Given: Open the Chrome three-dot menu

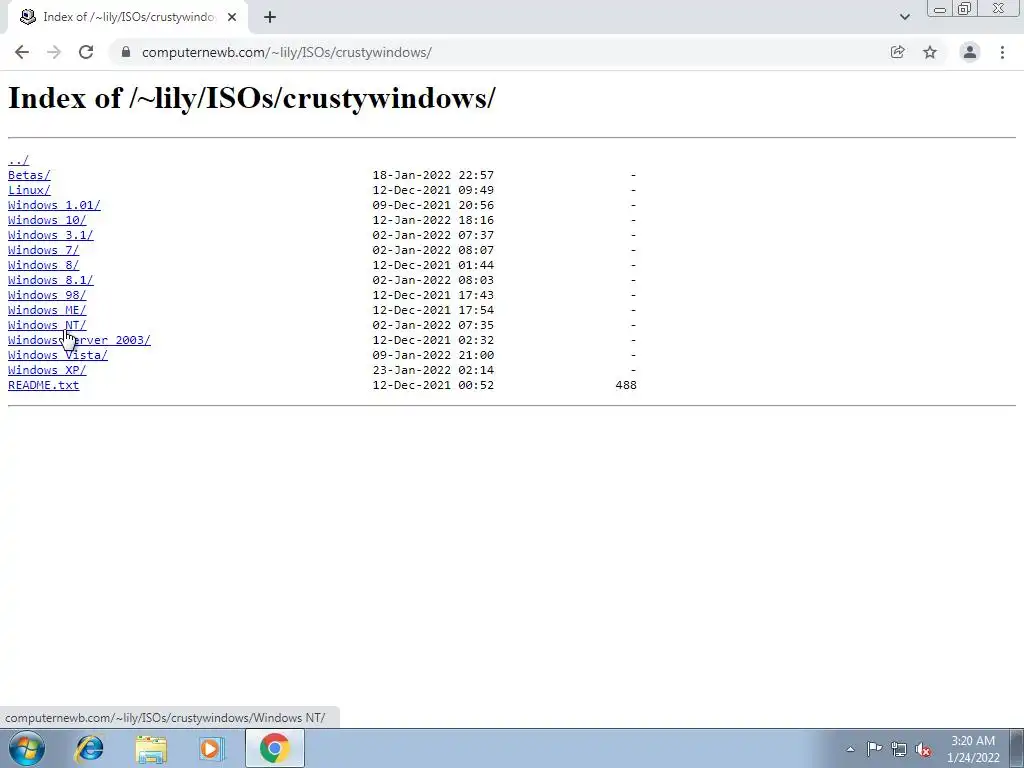Looking at the screenshot, I should tap(1002, 52).
